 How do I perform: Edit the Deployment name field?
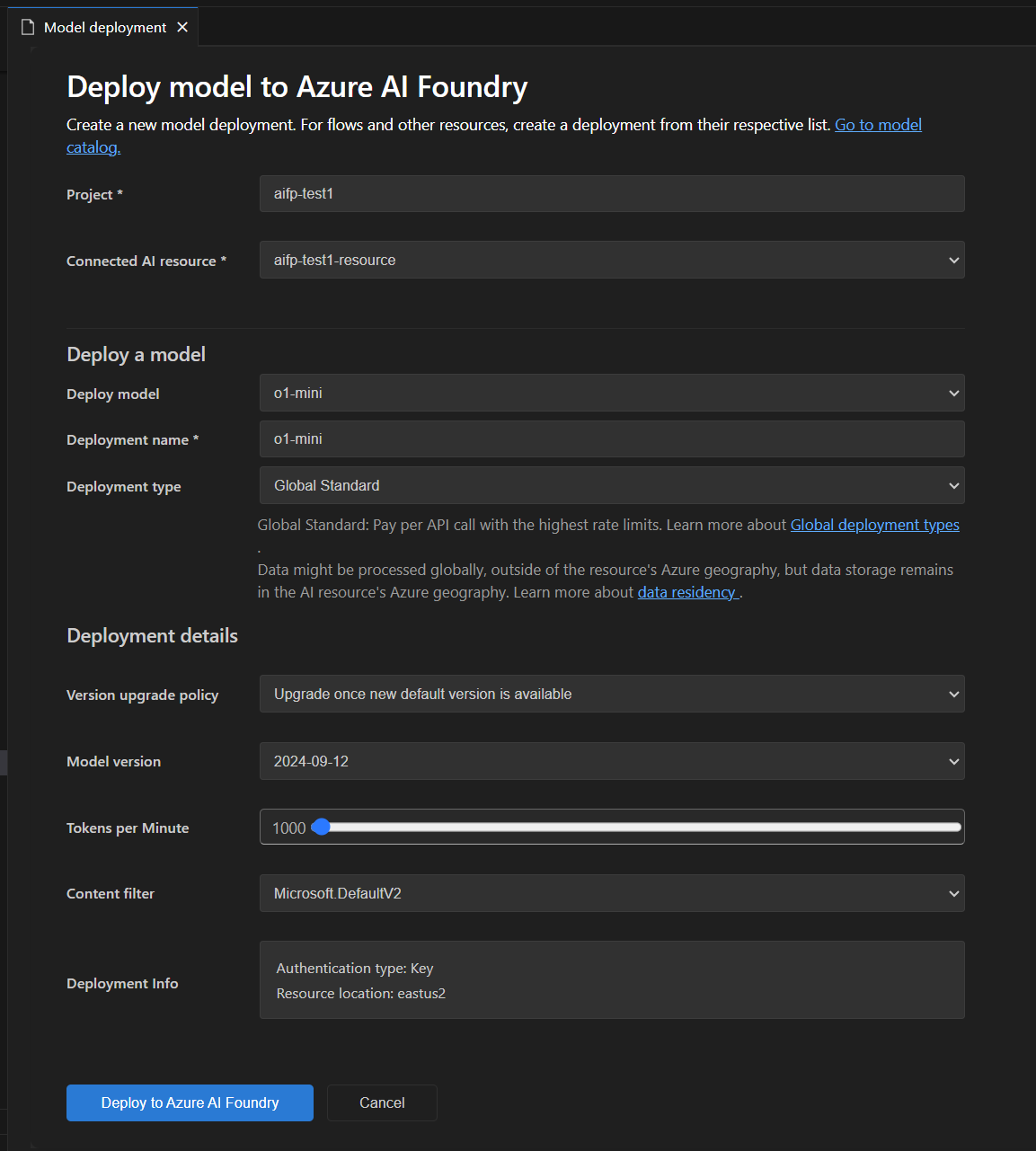pos(611,438)
